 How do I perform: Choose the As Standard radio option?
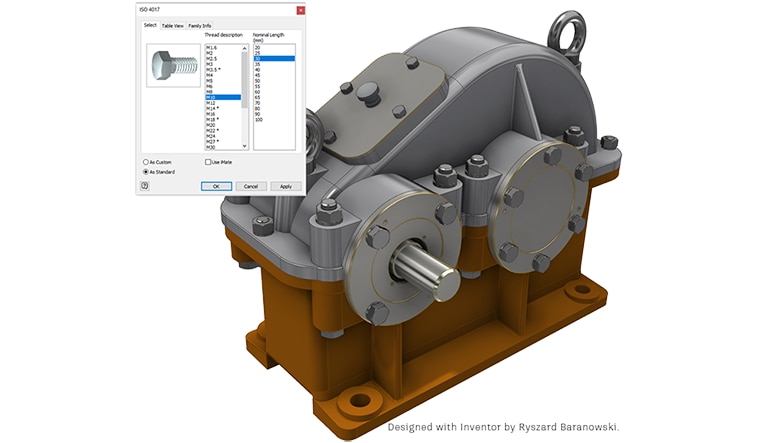click(147, 171)
